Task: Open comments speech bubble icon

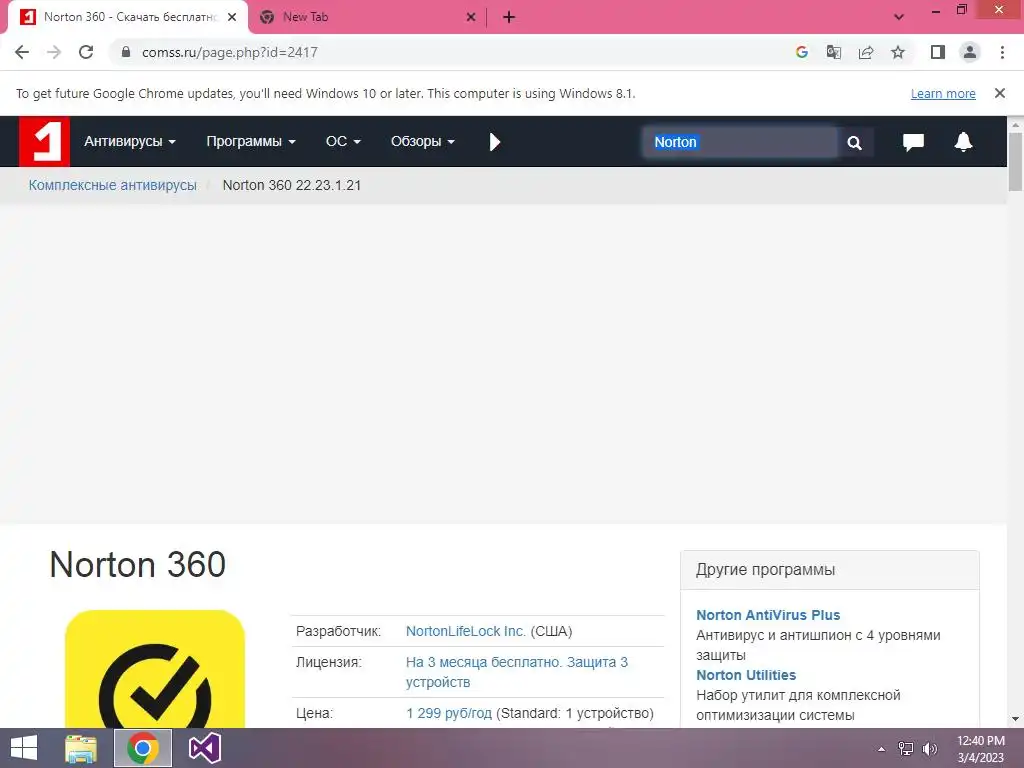Action: [913, 142]
